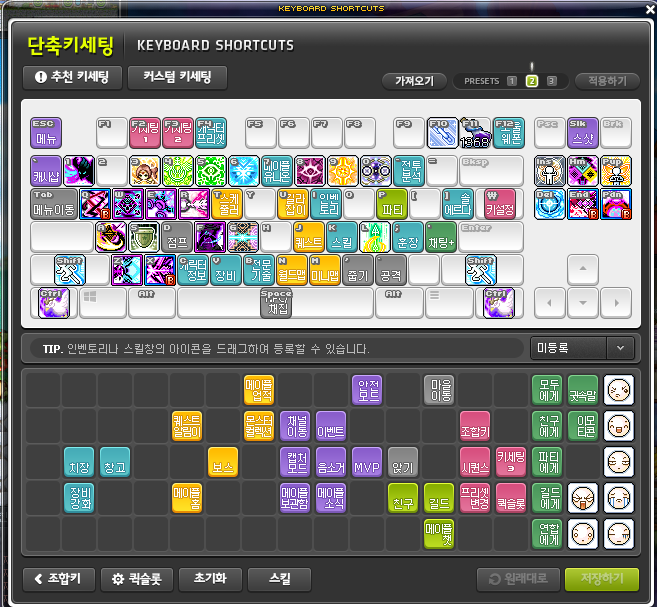Select the 키설정 pink key icon
657x607 pixels.
pos(500,204)
